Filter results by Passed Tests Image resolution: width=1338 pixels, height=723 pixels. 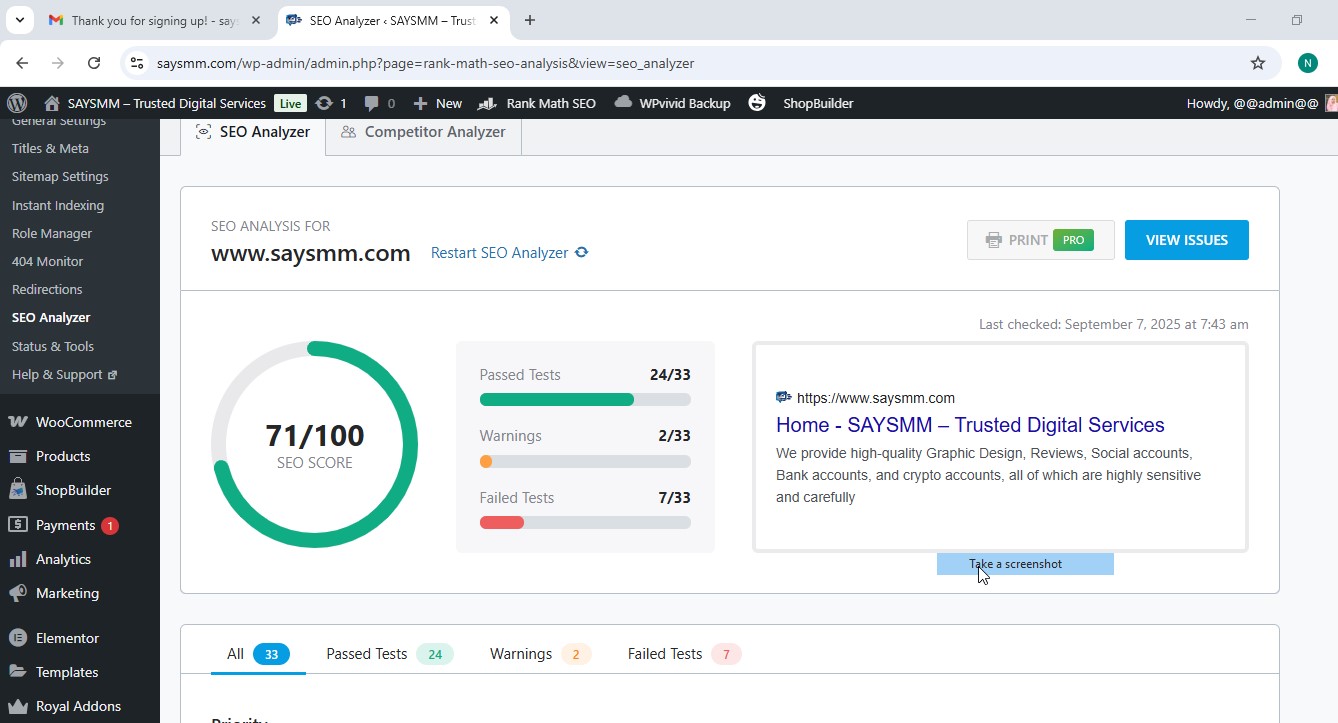pyautogui.click(x=366, y=653)
